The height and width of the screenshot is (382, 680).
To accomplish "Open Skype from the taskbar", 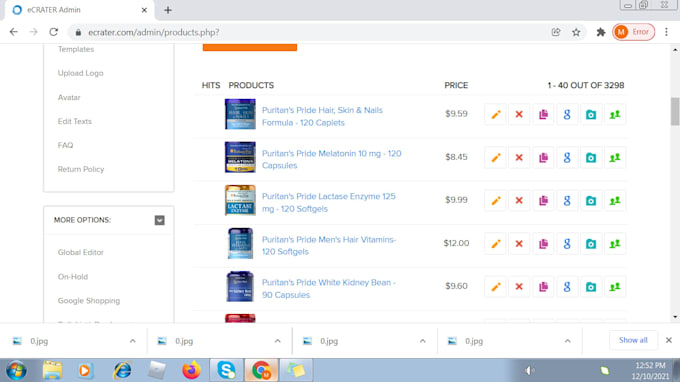I will (226, 370).
